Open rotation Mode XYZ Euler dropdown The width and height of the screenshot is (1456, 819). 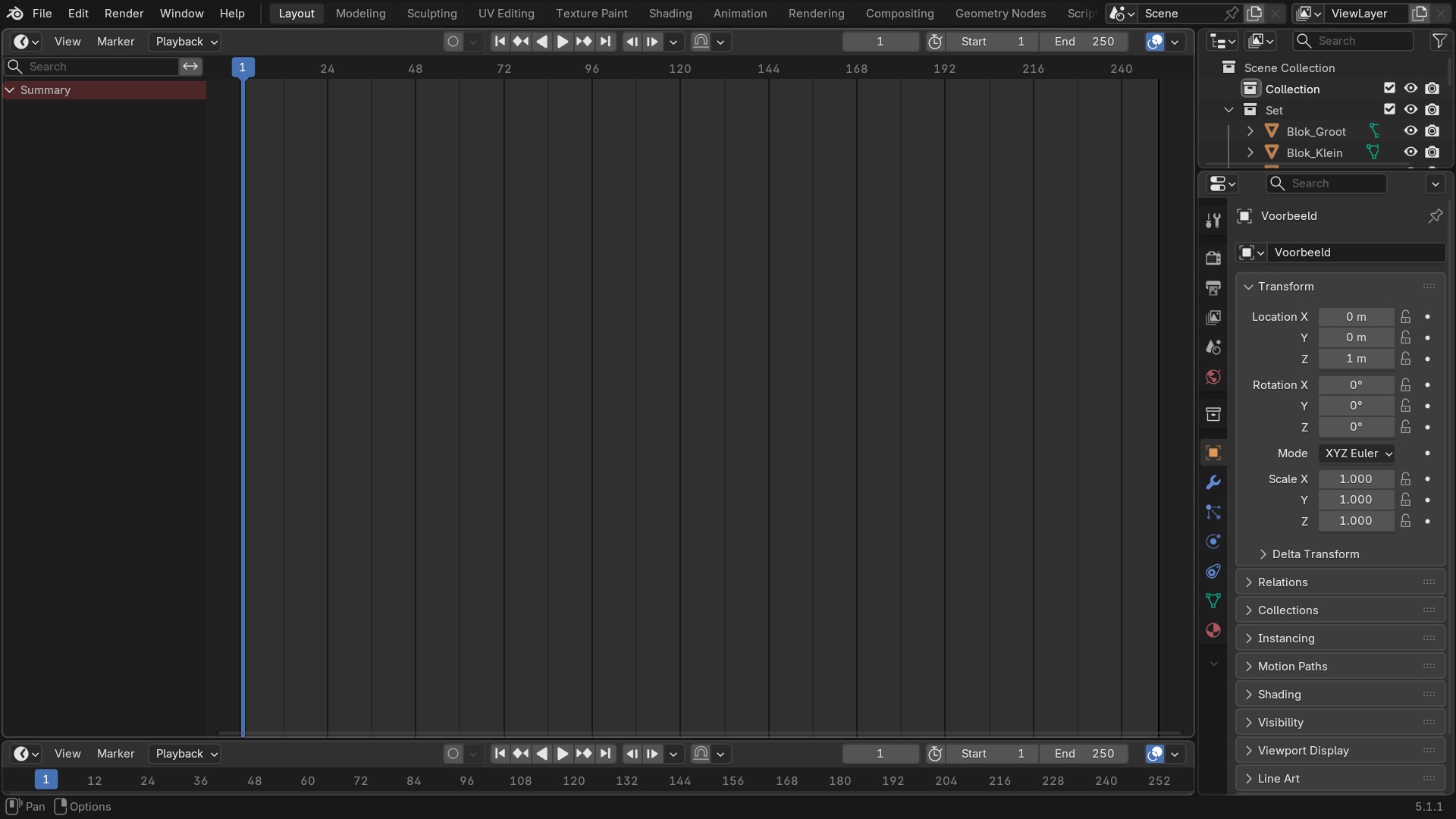[1357, 453]
